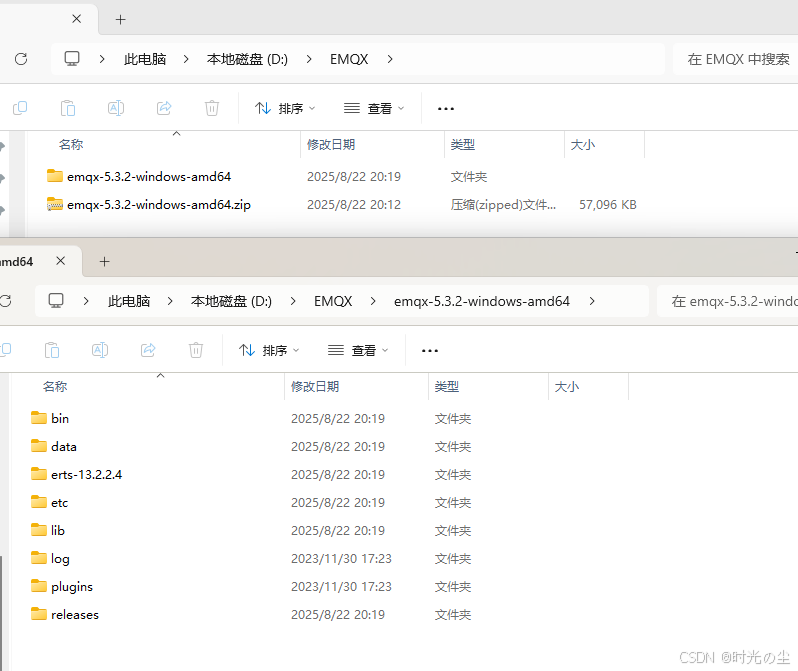Open a new tab in the EMQX window

click(121, 19)
